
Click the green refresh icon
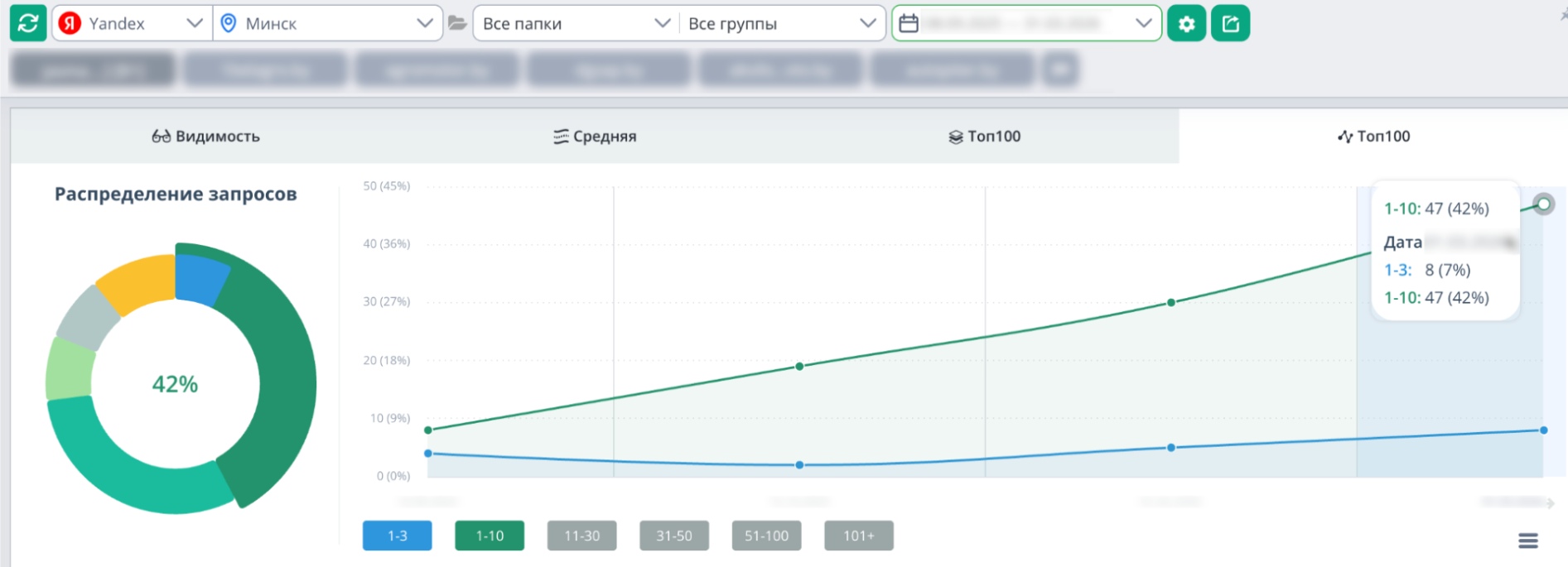click(28, 23)
